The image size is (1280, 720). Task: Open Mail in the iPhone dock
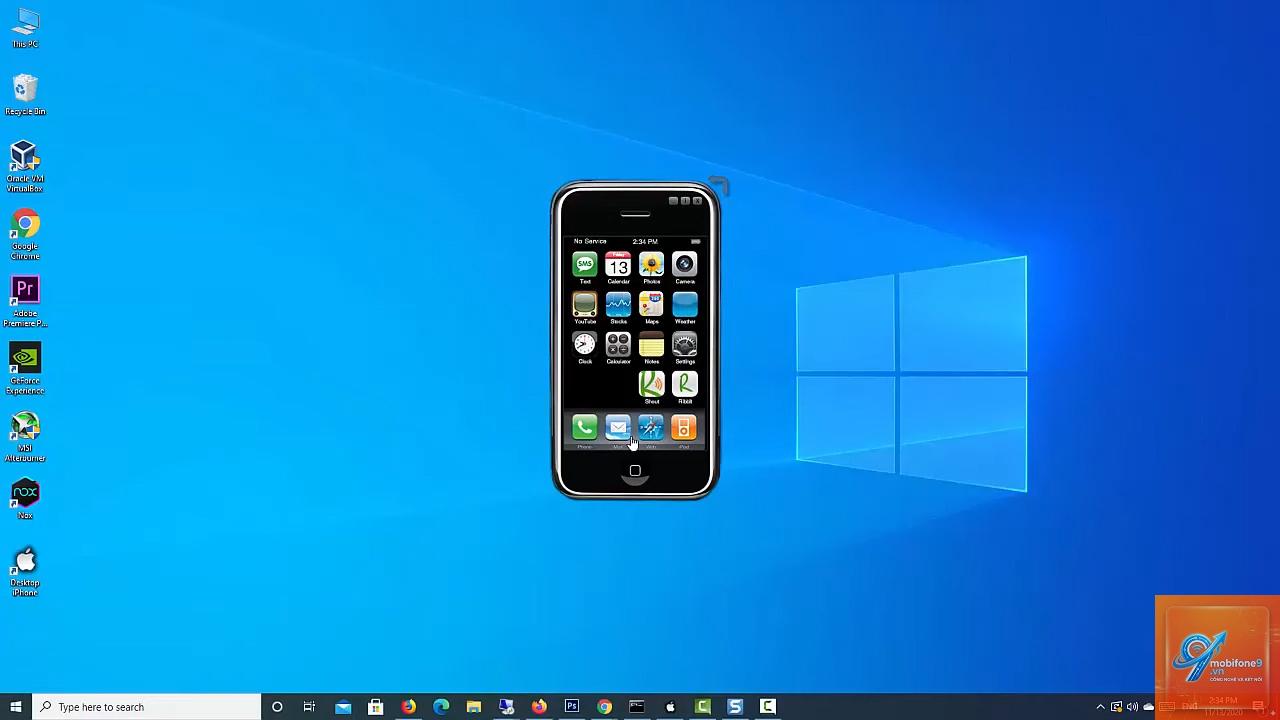(x=618, y=428)
